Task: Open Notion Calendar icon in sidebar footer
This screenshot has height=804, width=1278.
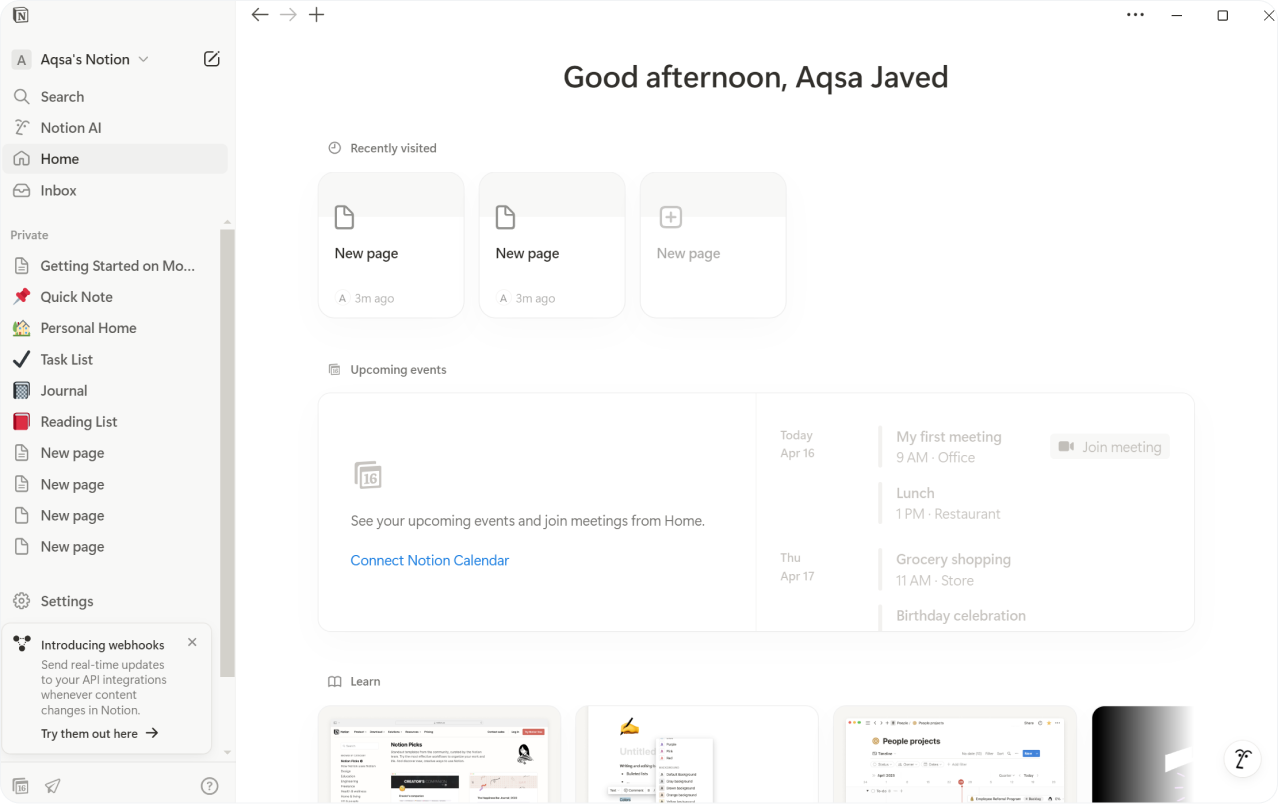Action: [x=20, y=786]
